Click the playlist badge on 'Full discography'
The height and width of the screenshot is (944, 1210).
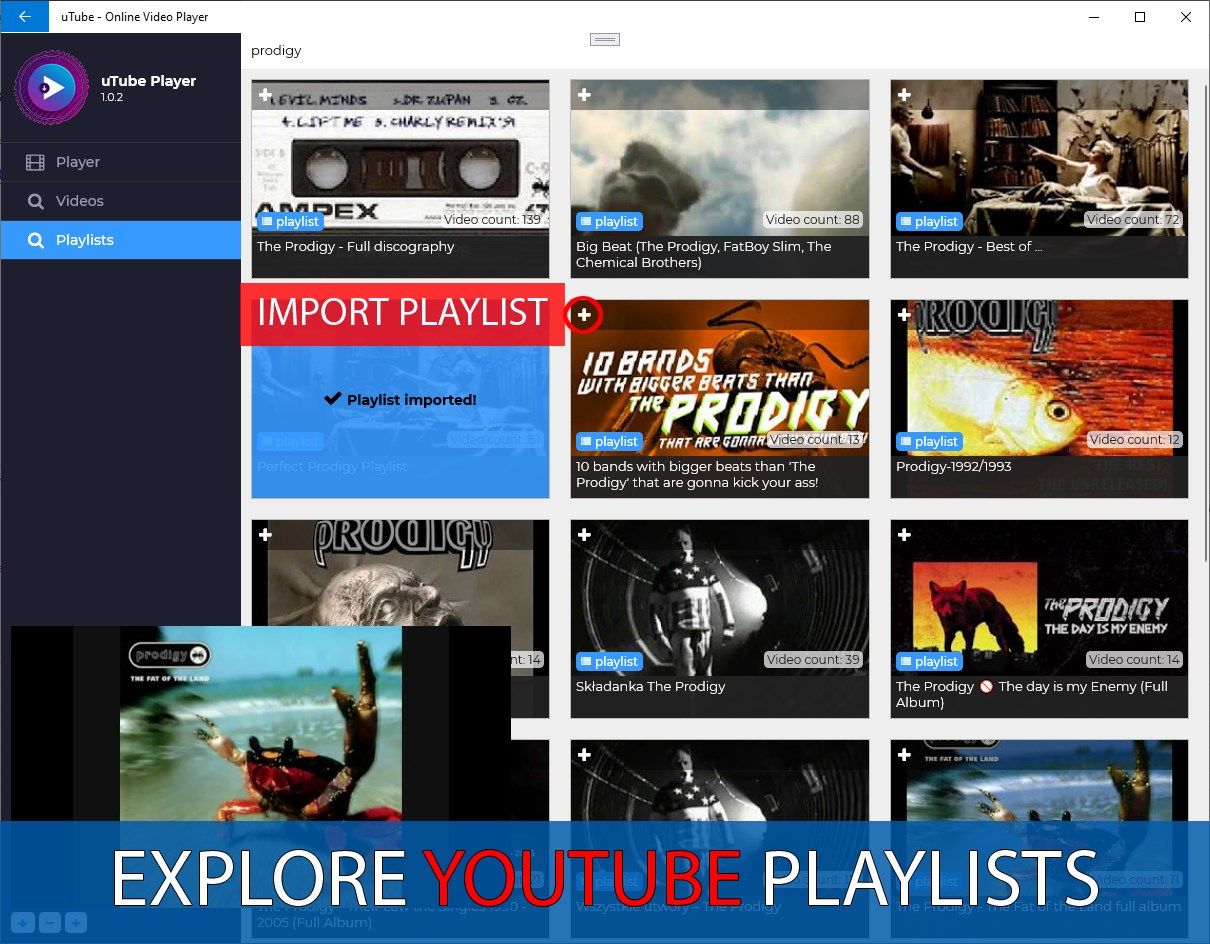pos(290,221)
